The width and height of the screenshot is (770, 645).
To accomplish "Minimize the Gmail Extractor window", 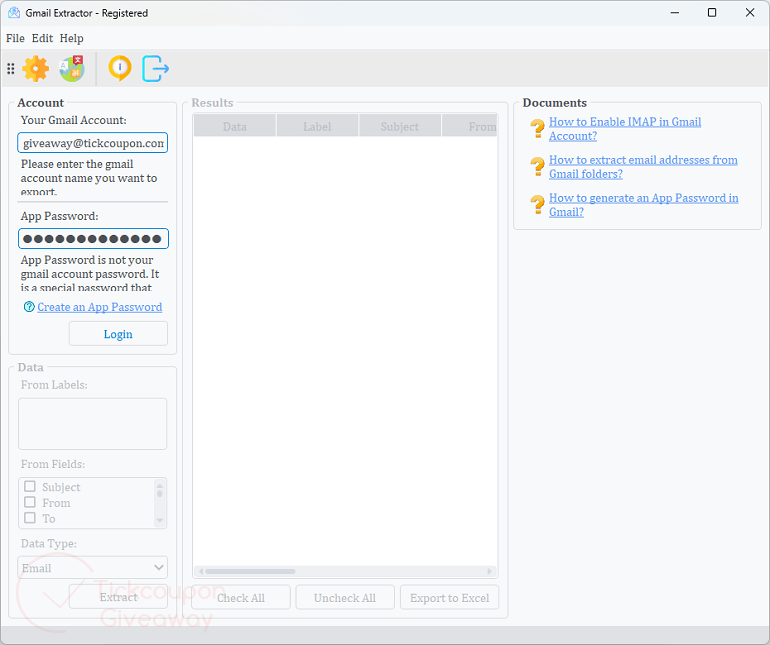I will coord(675,13).
